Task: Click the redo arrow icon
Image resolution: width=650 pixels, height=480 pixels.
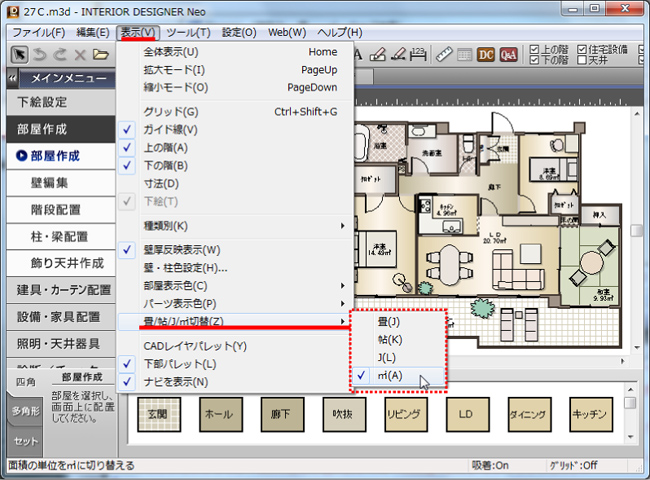Action: (x=61, y=54)
